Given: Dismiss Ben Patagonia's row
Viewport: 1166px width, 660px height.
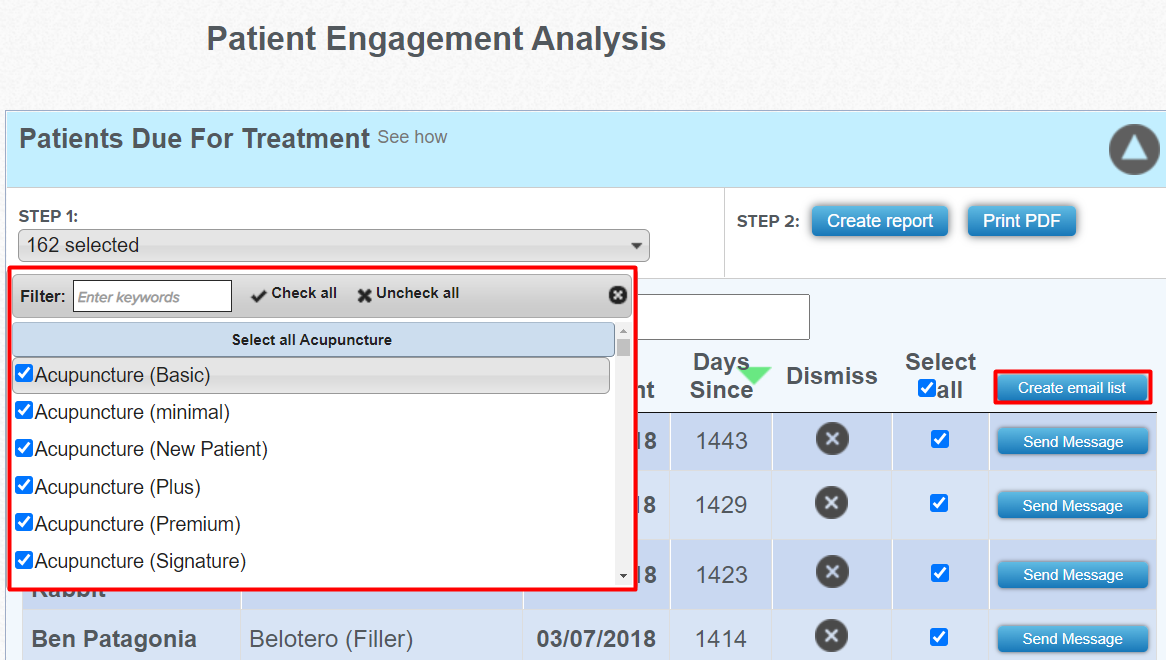Looking at the screenshot, I should click(832, 636).
